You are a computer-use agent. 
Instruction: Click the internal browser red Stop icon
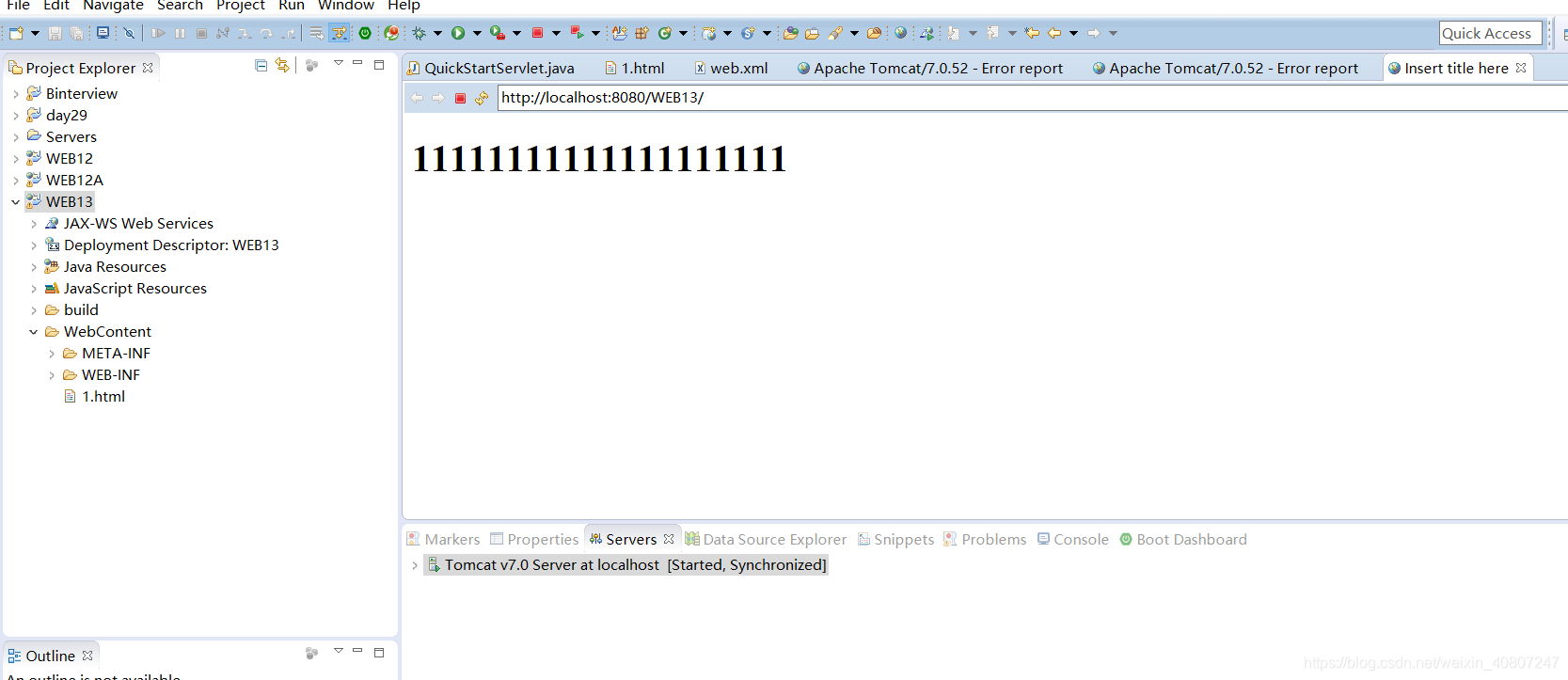click(x=460, y=98)
